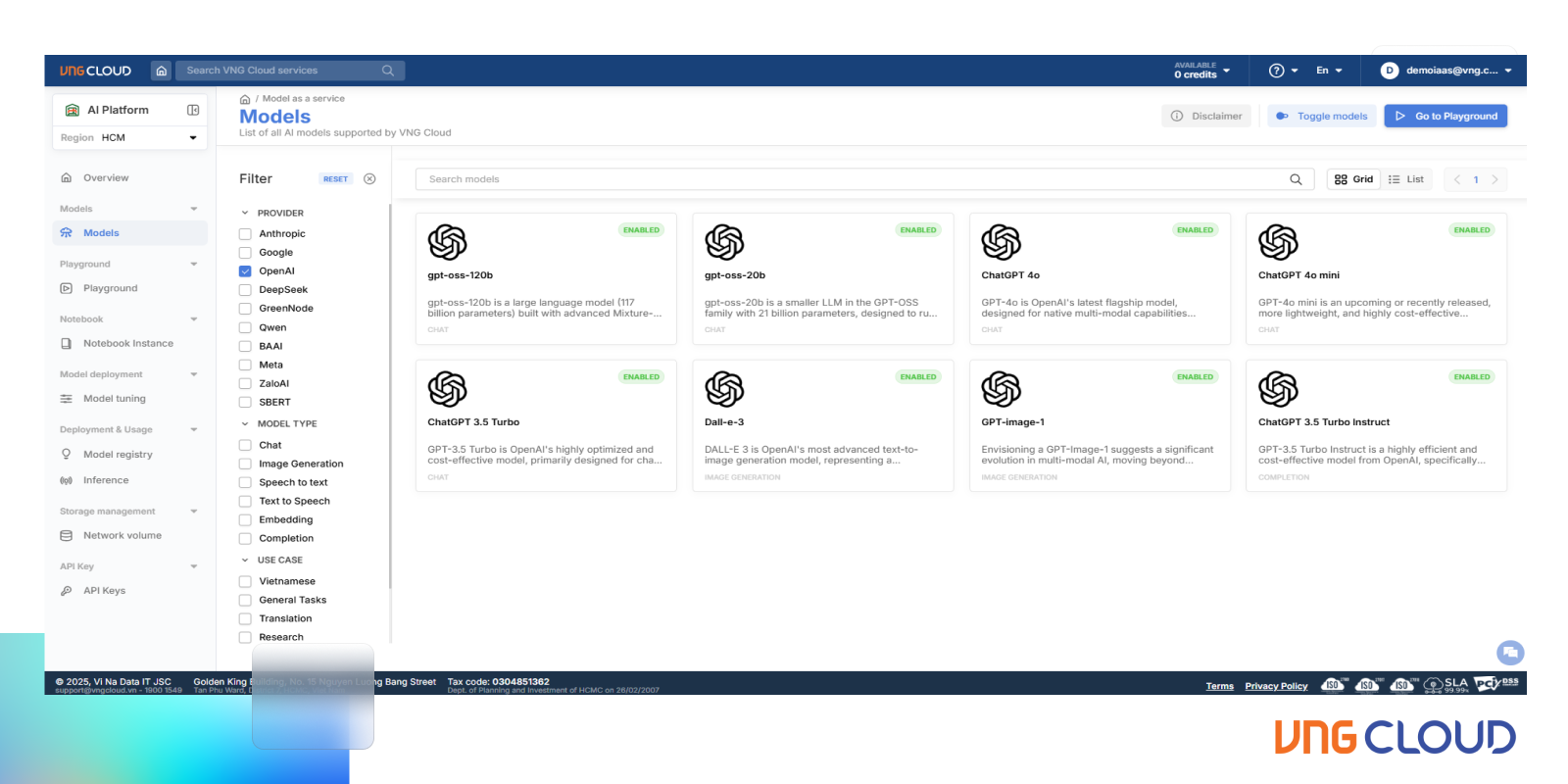Click the home icon in the top bar
Viewport: 1568px width, 784px height.
pos(162,71)
